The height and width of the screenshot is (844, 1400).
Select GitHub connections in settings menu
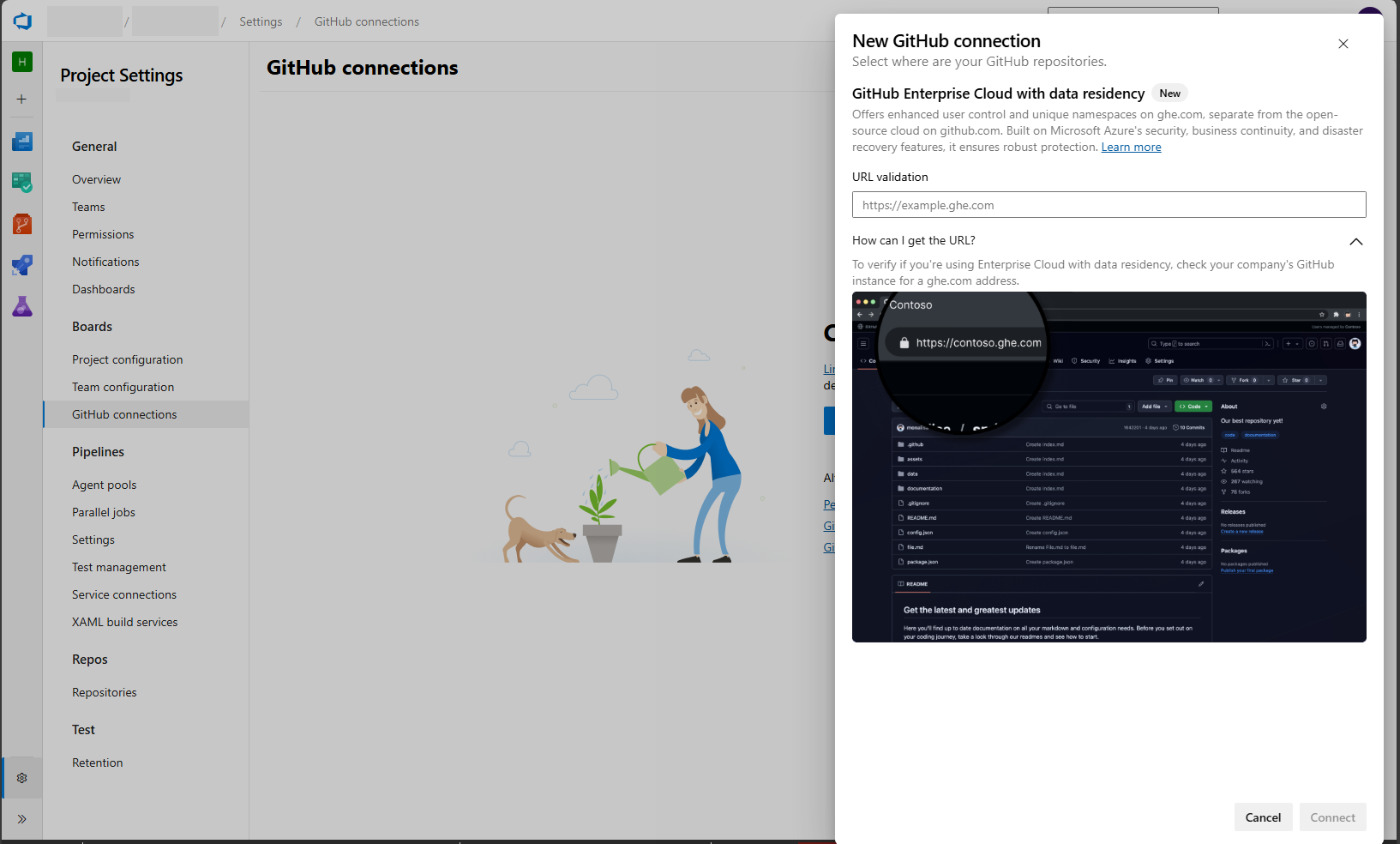coord(146,414)
